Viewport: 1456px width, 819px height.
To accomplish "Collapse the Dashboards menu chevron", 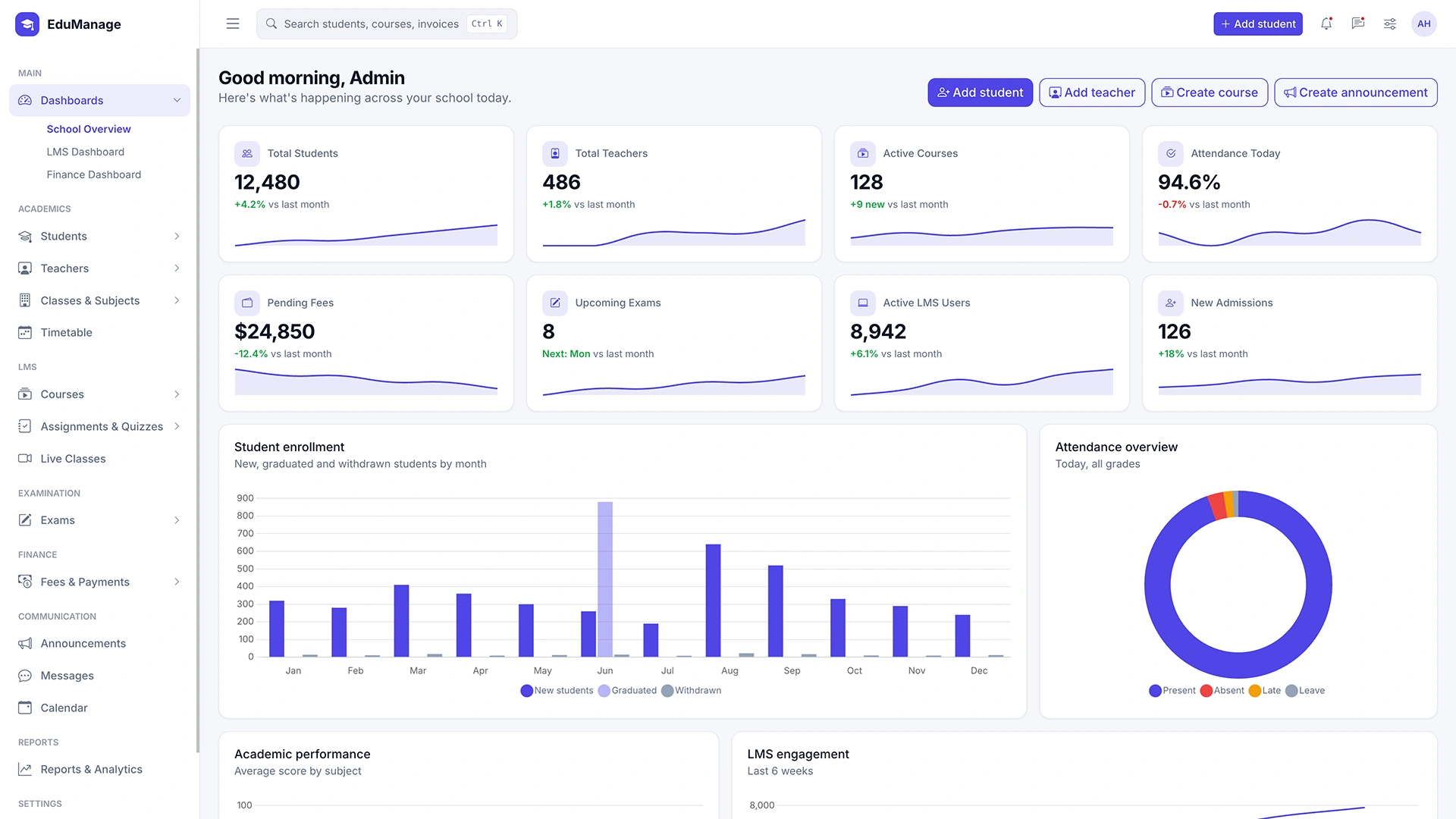I will tap(177, 100).
